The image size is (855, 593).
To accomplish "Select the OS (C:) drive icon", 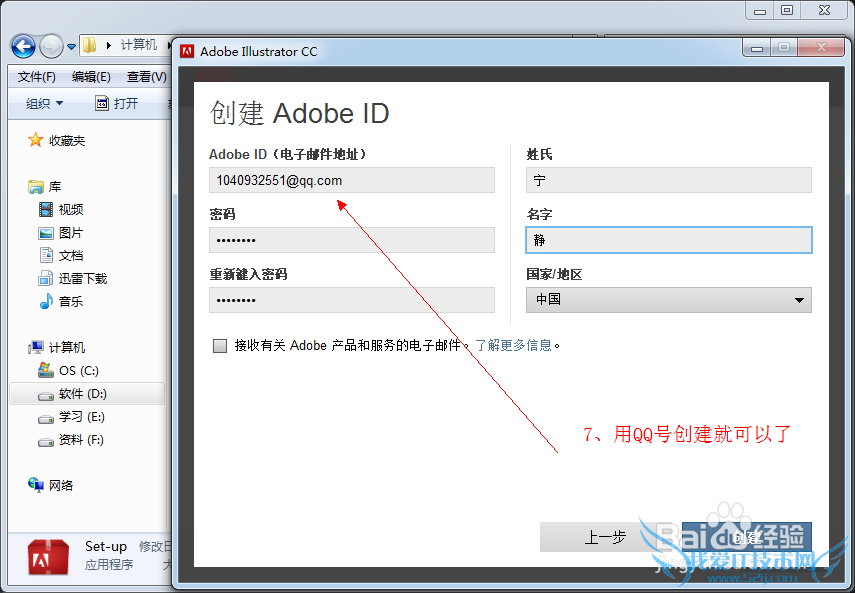I will 46,370.
